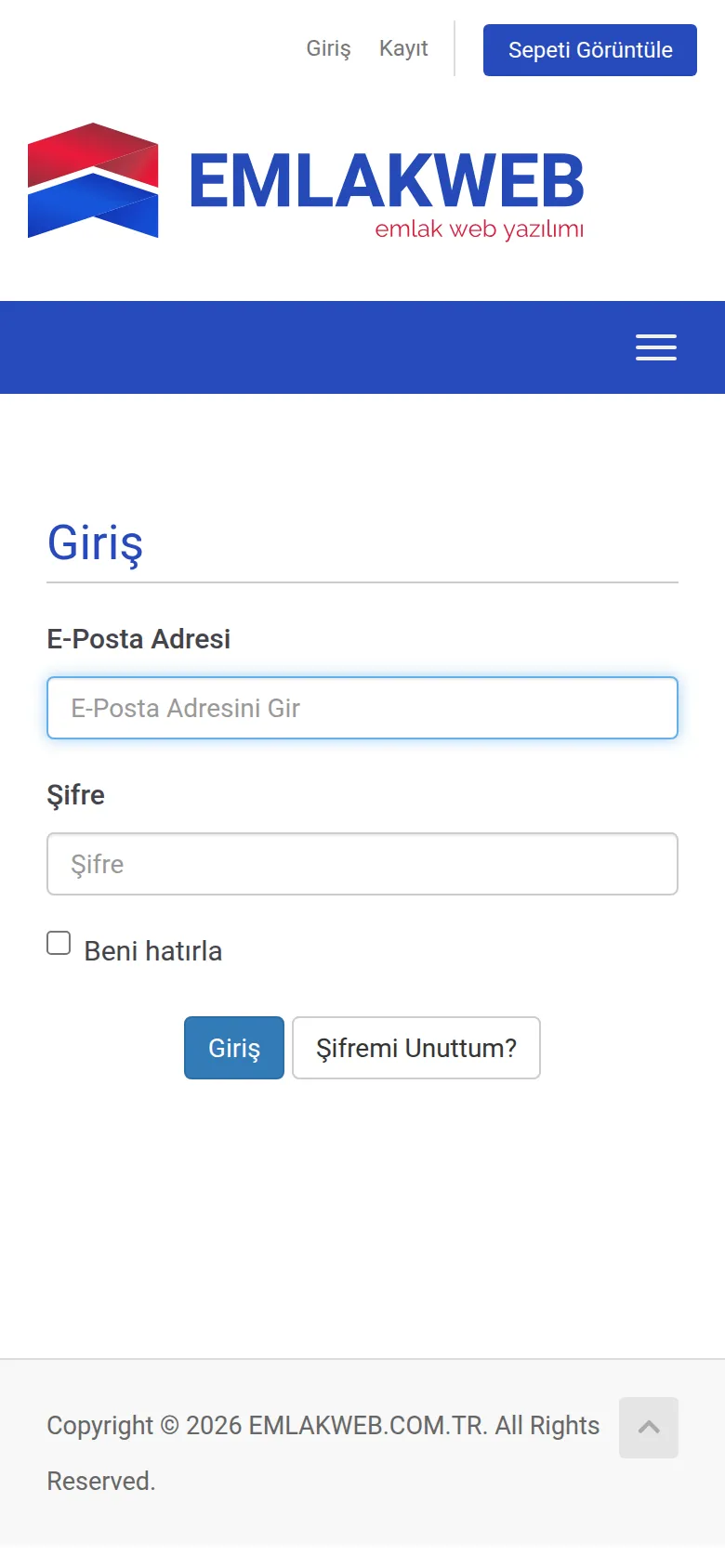Click the 'emlak web yazılımı' tagline
Viewport: 725px width, 1568px height.
(480, 229)
